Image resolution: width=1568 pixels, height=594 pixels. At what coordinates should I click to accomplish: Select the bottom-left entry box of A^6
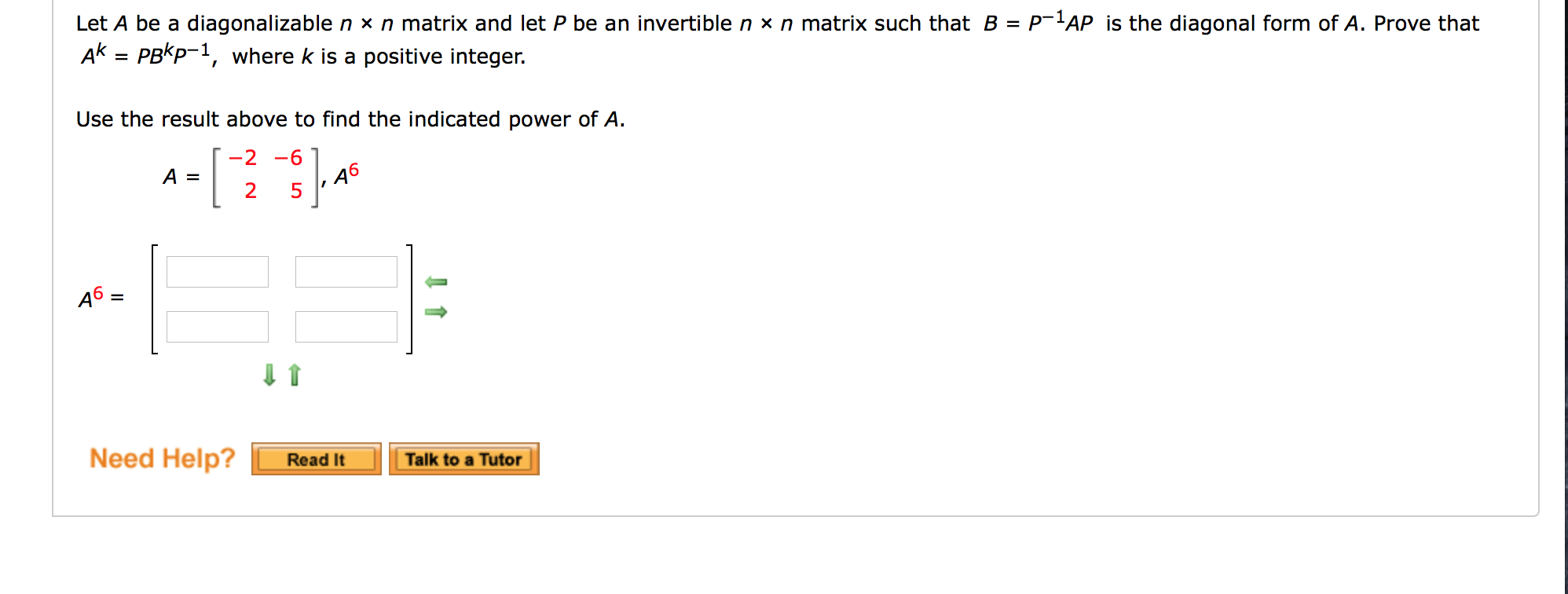click(x=218, y=326)
